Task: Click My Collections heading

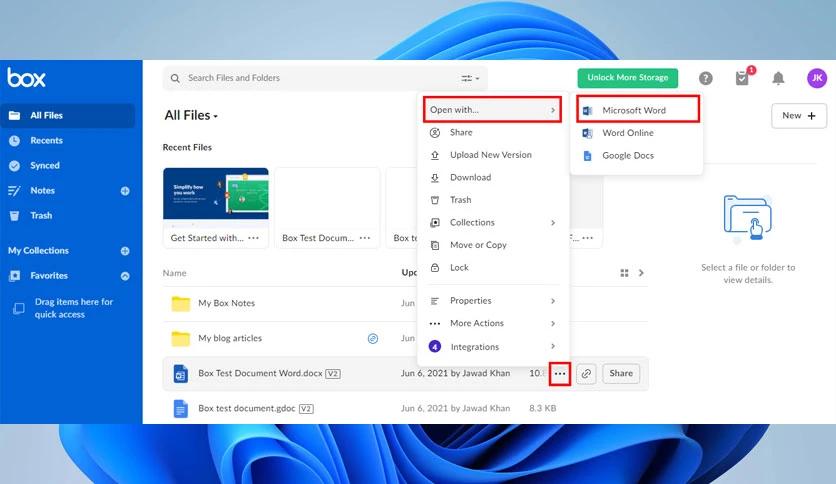Action: (x=38, y=251)
